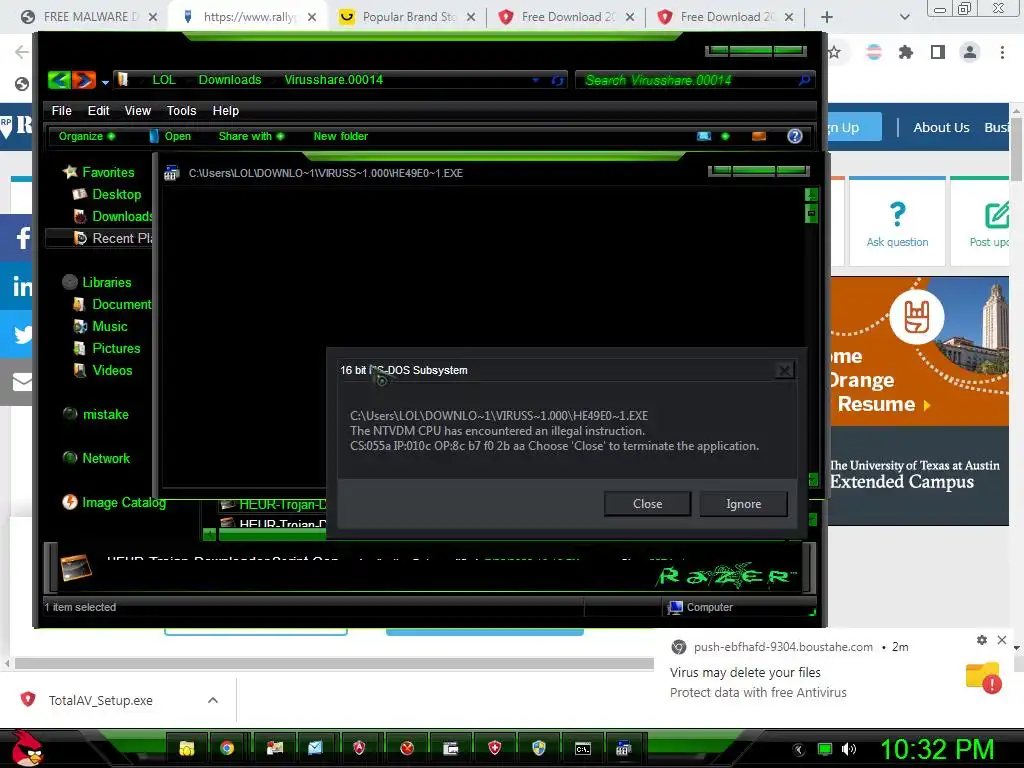This screenshot has height=768, width=1024.
Task: Select Favorites in navigation pane
Action: [99, 172]
